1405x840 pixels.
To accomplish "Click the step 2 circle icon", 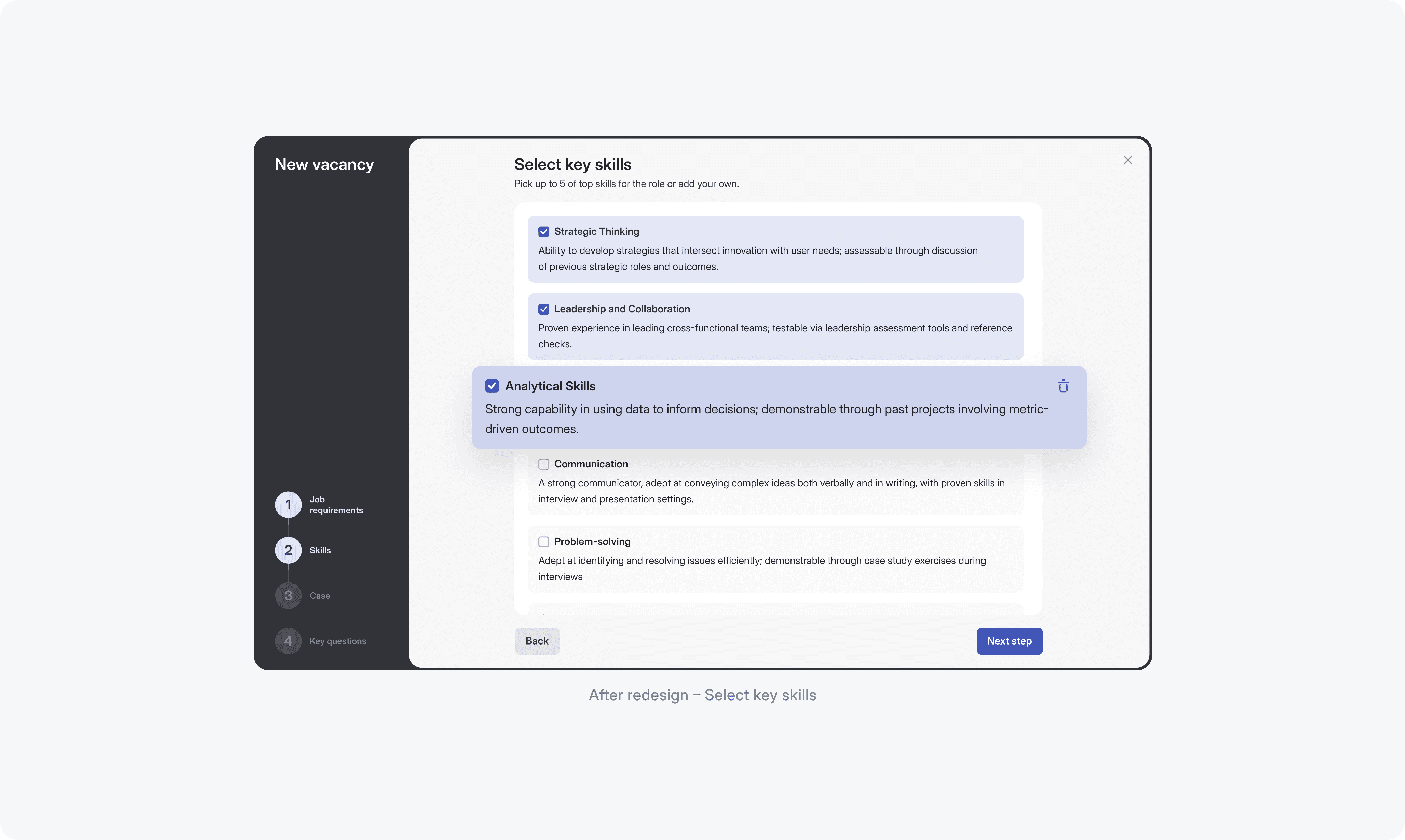I will (288, 550).
